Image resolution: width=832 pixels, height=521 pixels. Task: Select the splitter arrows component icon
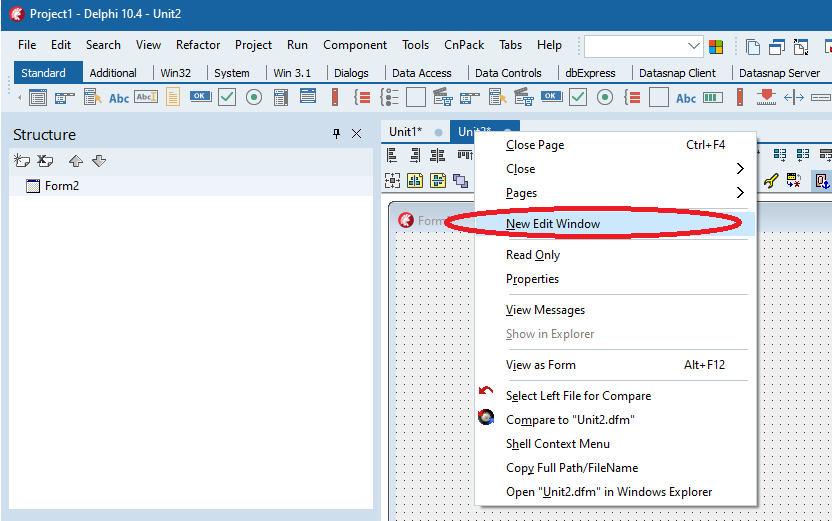pyautogui.click(x=794, y=98)
